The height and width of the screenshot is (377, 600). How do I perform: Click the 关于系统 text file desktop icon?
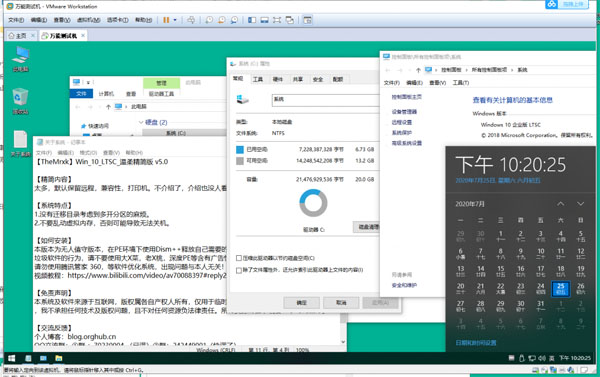coord(20,144)
